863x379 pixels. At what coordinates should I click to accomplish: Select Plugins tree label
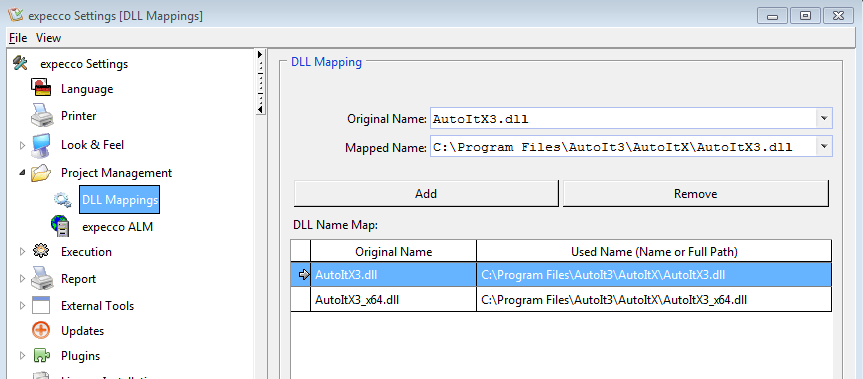point(80,355)
